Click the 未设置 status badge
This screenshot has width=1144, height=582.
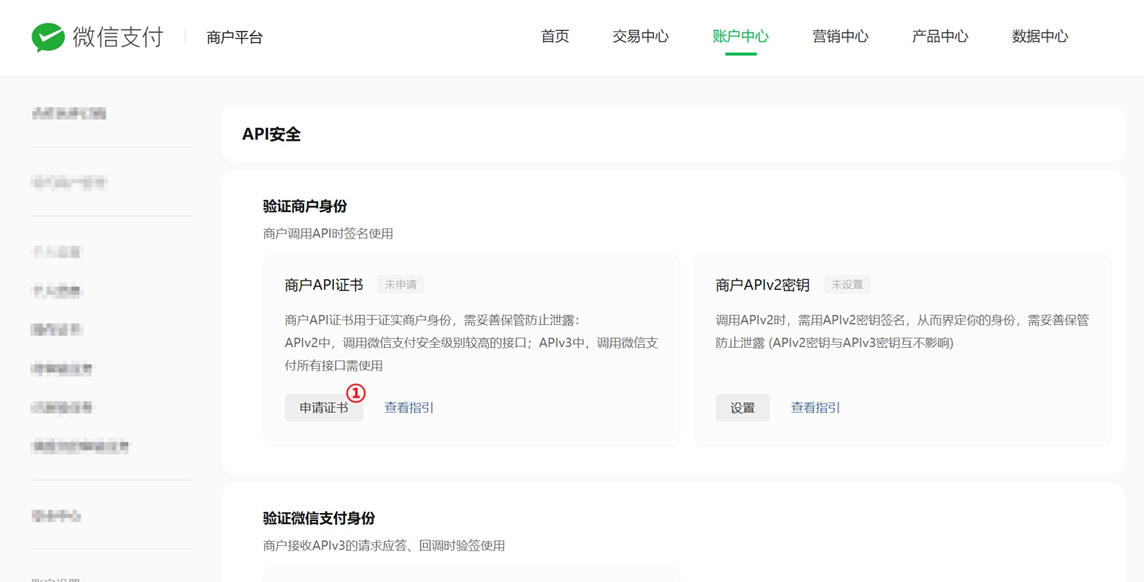[847, 284]
